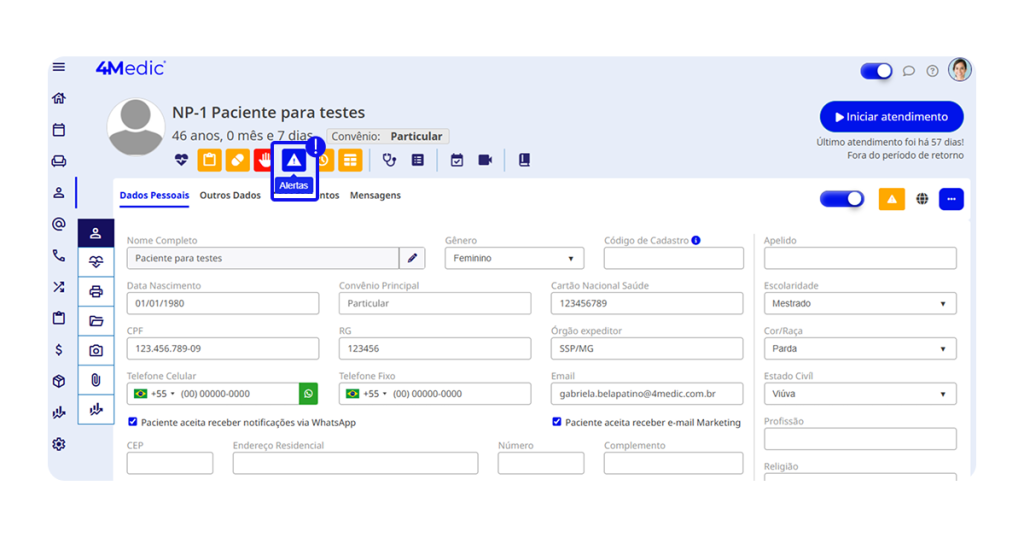Go to the Mensagens tab
This screenshot has height=538, width=1024.
pos(375,196)
